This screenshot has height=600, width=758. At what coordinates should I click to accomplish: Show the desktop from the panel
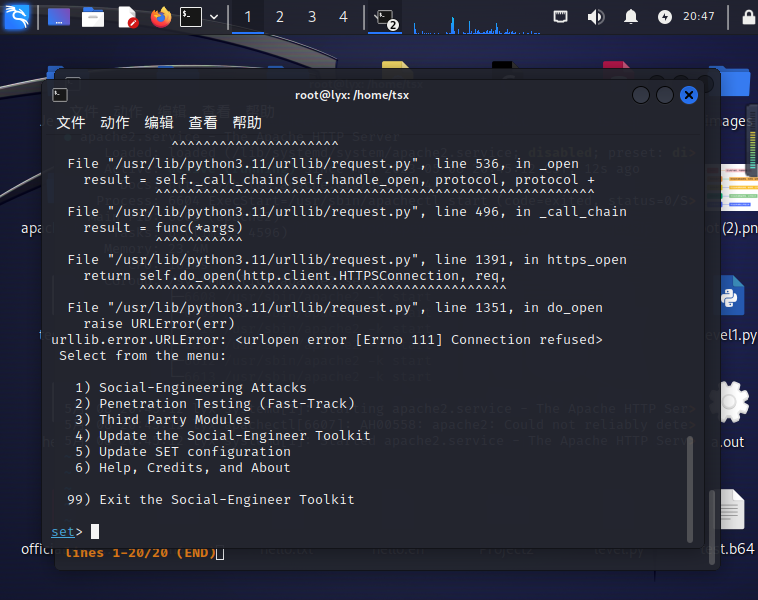[59, 17]
